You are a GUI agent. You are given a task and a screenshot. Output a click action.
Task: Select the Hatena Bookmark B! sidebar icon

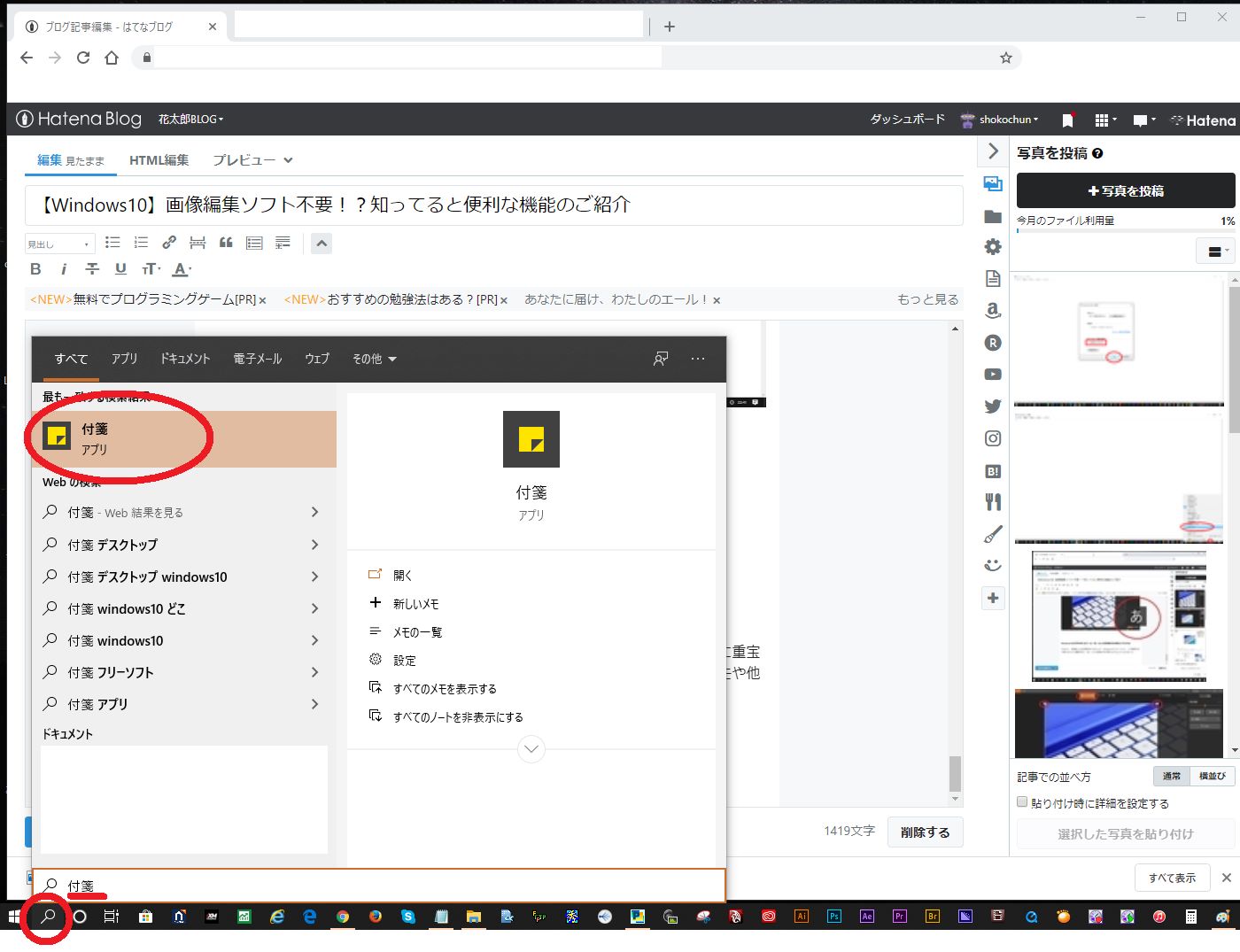(993, 469)
